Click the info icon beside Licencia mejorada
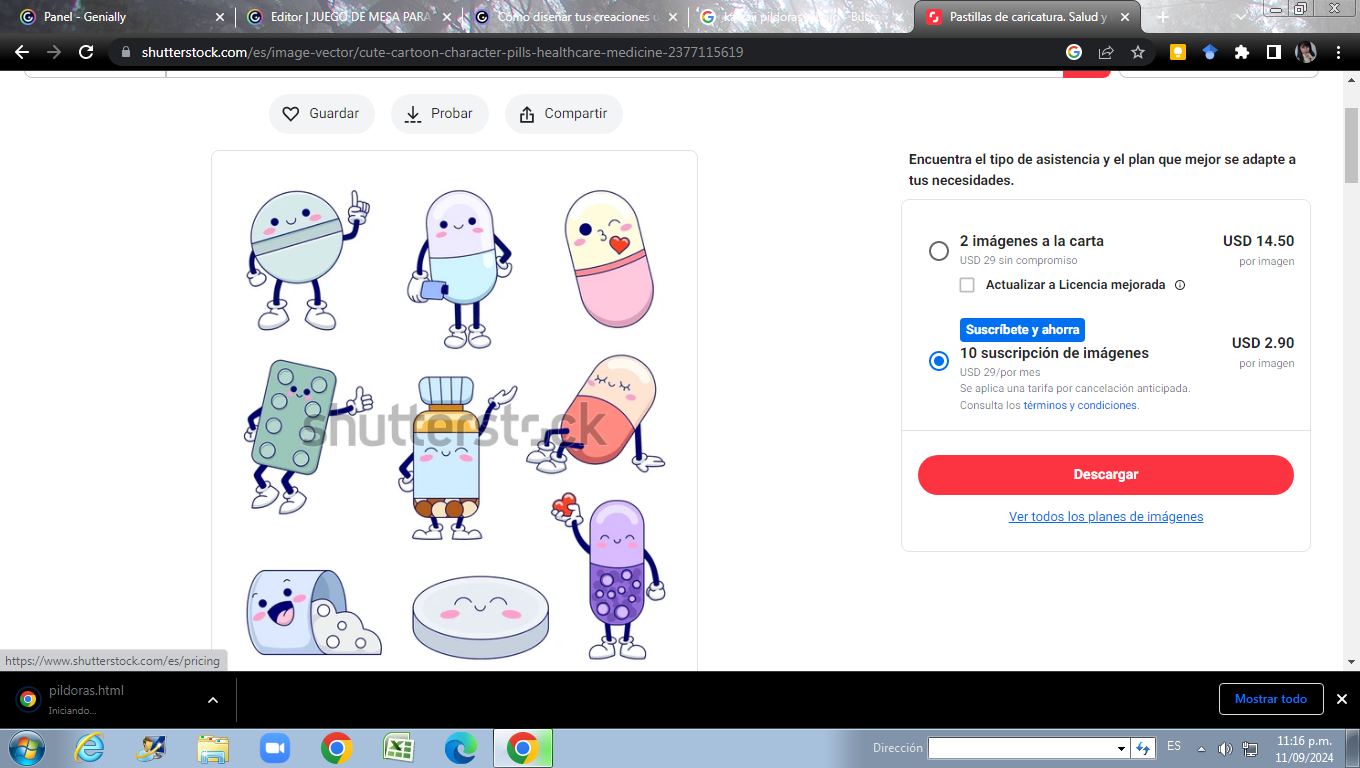 click(1180, 285)
